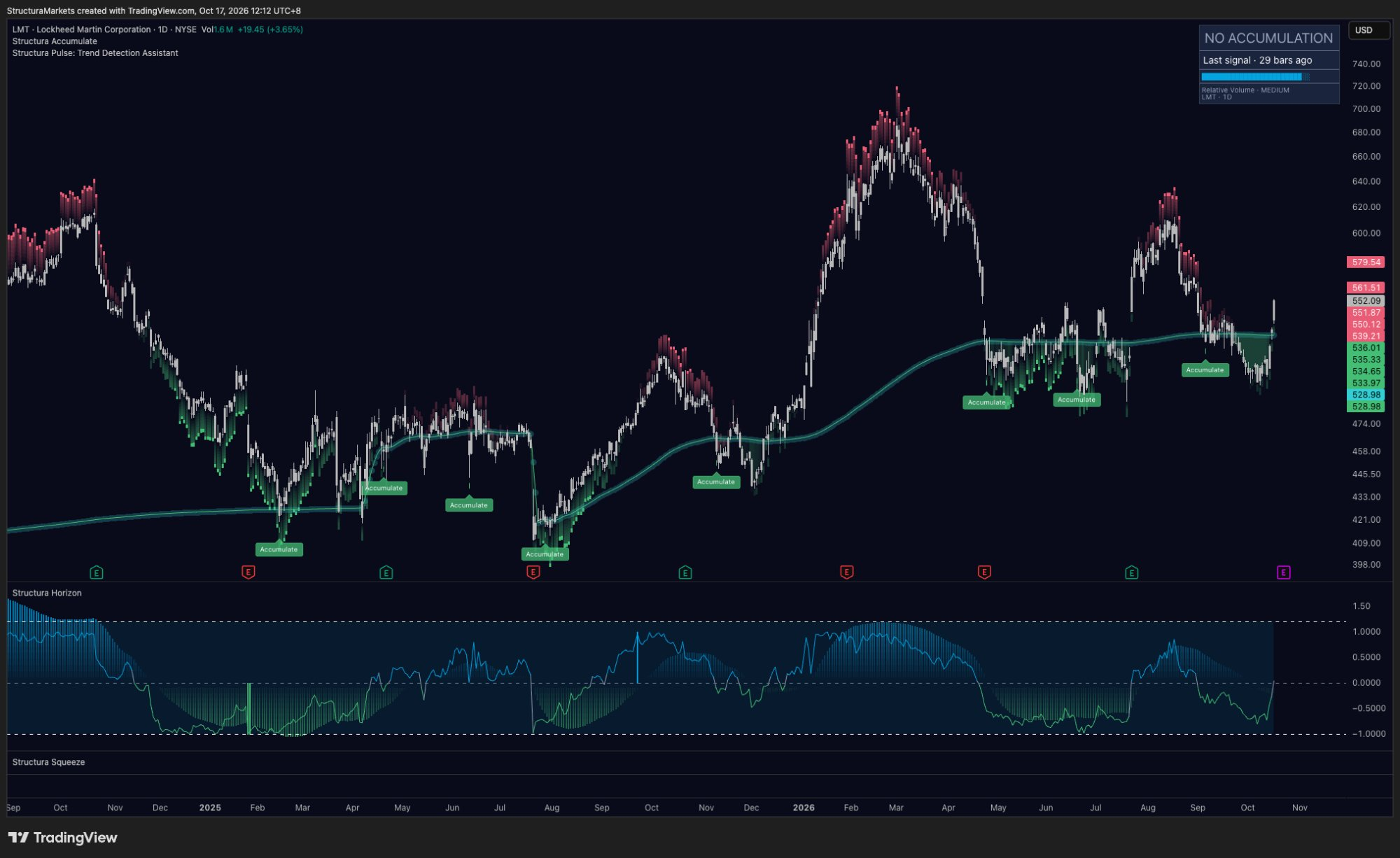Click the Structura Horizon pane title
This screenshot has width=1400, height=858.
pyautogui.click(x=47, y=593)
